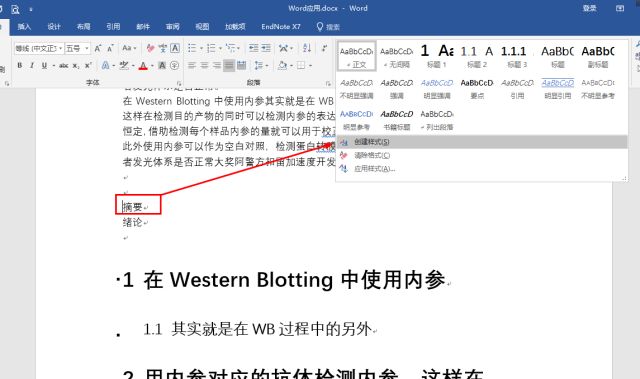Open the EndNote X7 tab
Image resolution: width=640 pixels, height=379 pixels.
pyautogui.click(x=281, y=27)
